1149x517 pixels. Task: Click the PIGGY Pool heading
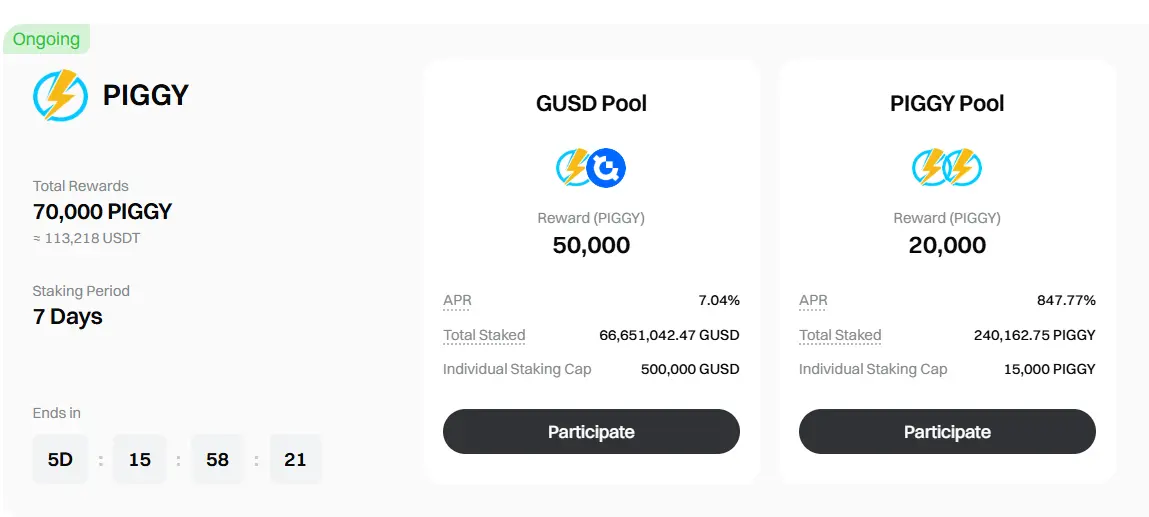click(947, 103)
